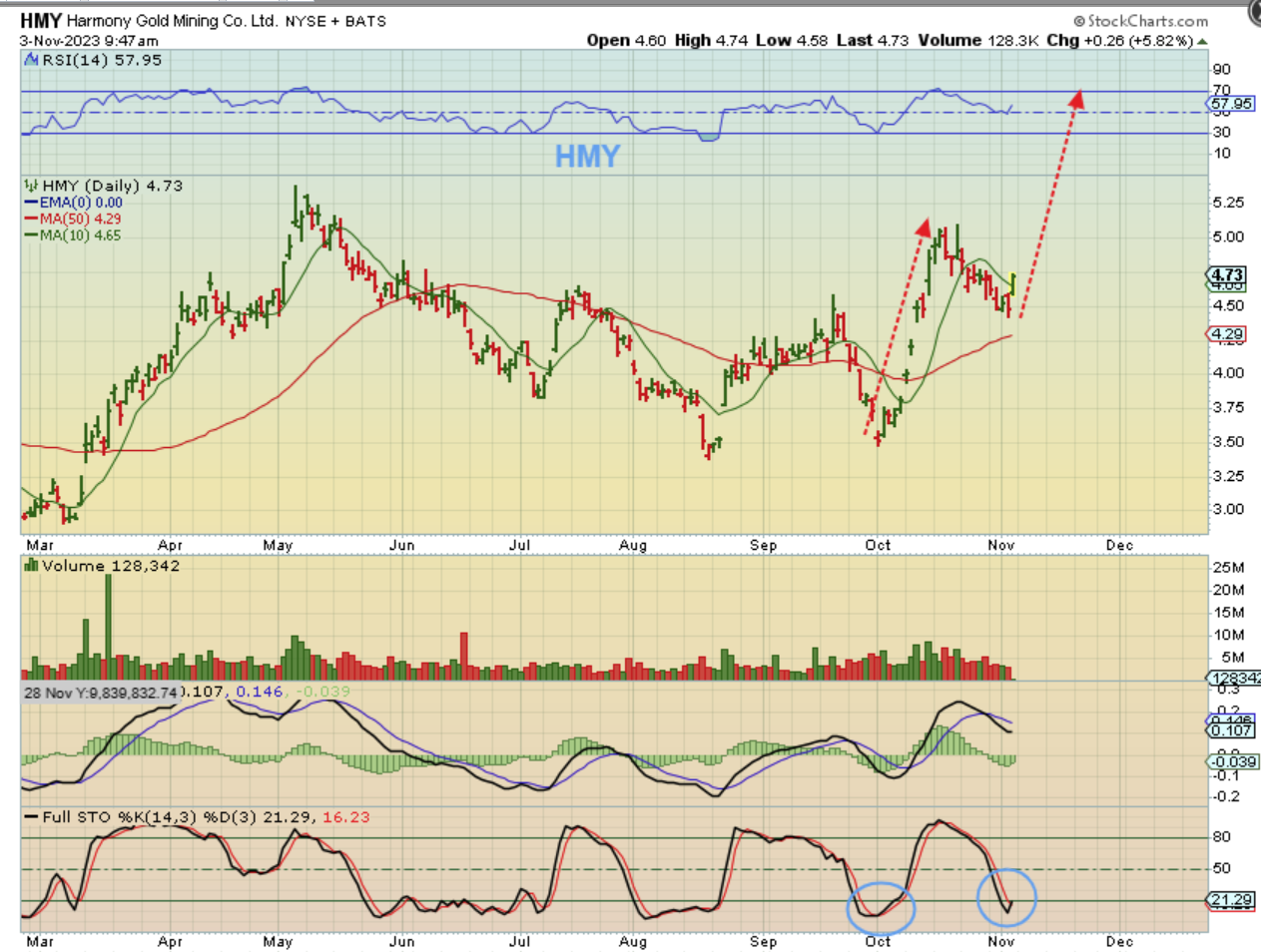
Task: Click the yellow-highlighted latest price bar
Action: click(1013, 283)
